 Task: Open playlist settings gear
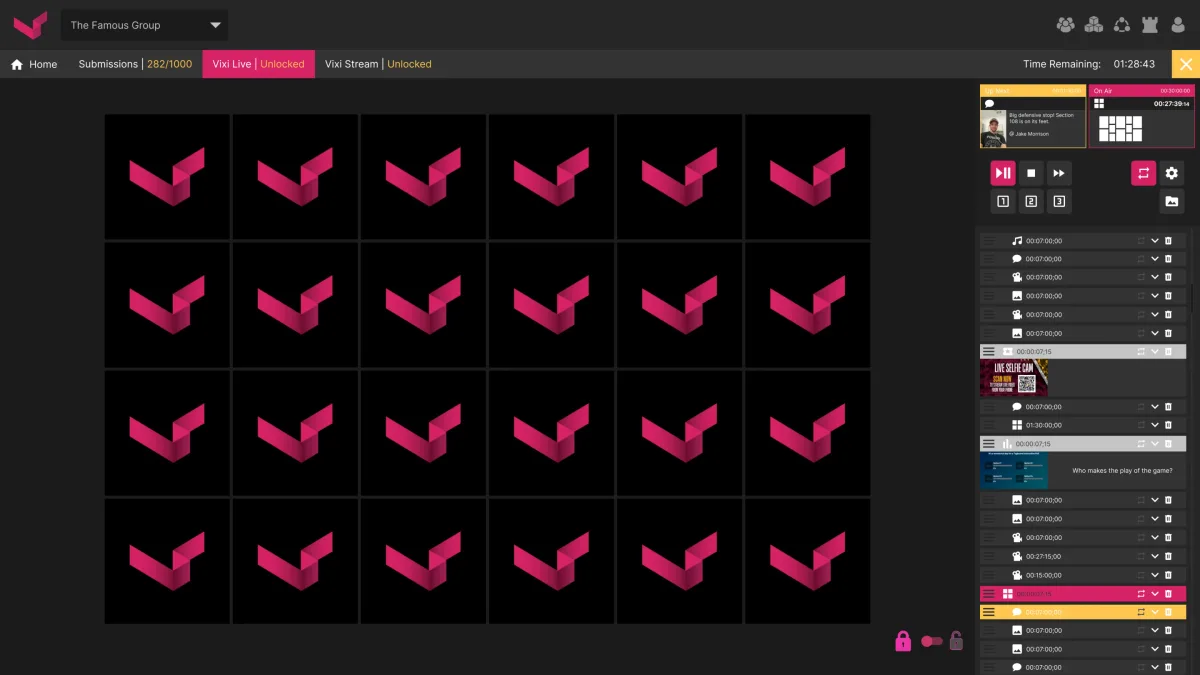coord(1171,173)
